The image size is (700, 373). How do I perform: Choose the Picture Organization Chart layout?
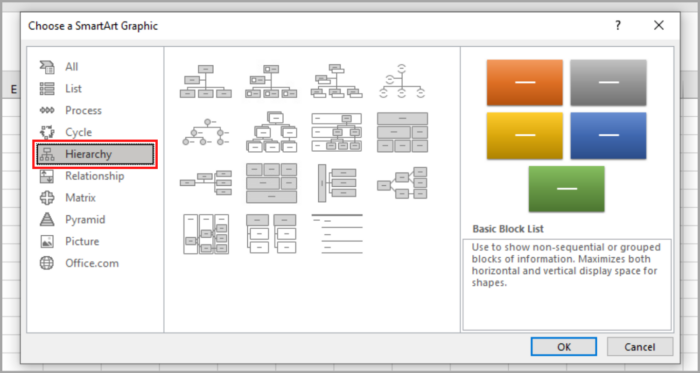[271, 82]
